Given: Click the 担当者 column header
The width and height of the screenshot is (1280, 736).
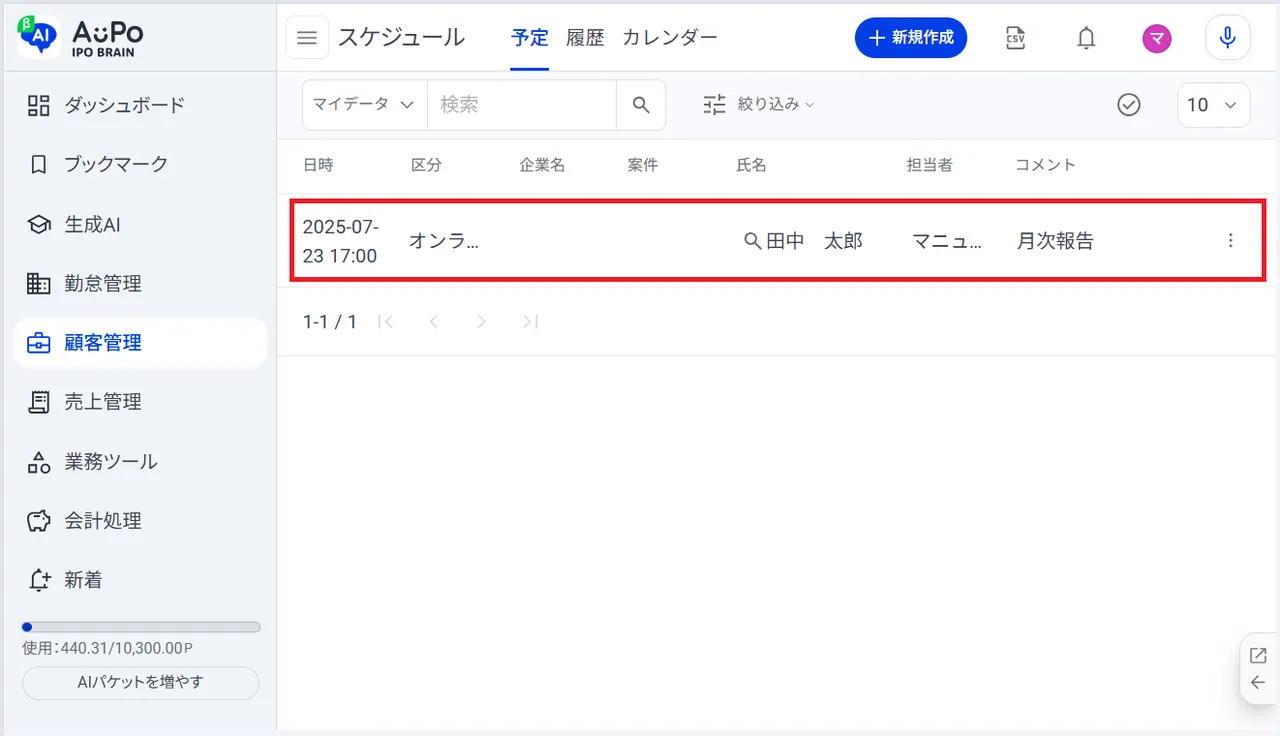Looking at the screenshot, I should (x=929, y=165).
